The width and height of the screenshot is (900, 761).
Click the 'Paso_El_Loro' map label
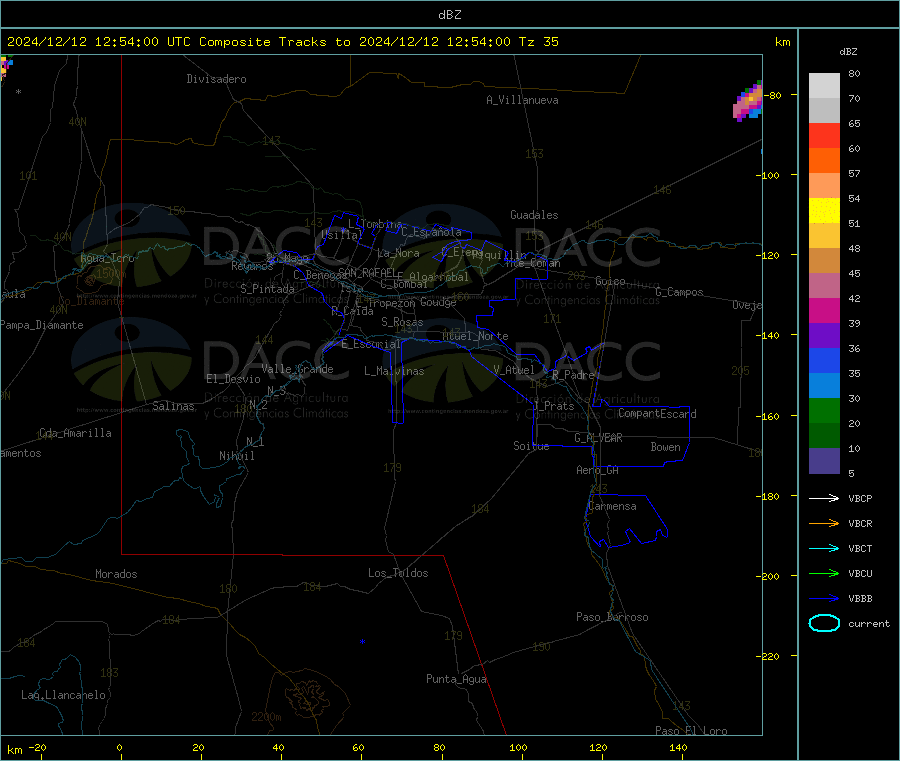[692, 731]
